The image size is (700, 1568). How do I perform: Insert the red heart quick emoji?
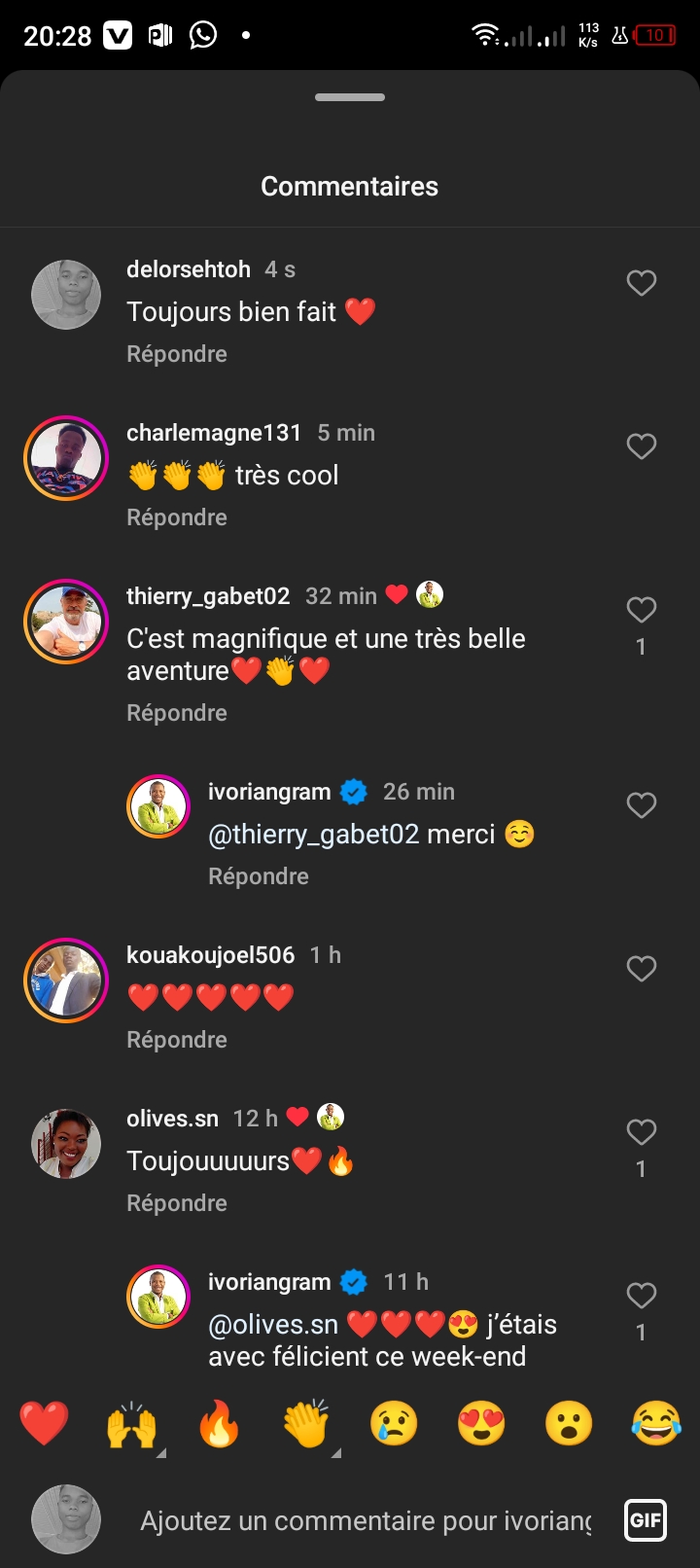click(45, 1424)
